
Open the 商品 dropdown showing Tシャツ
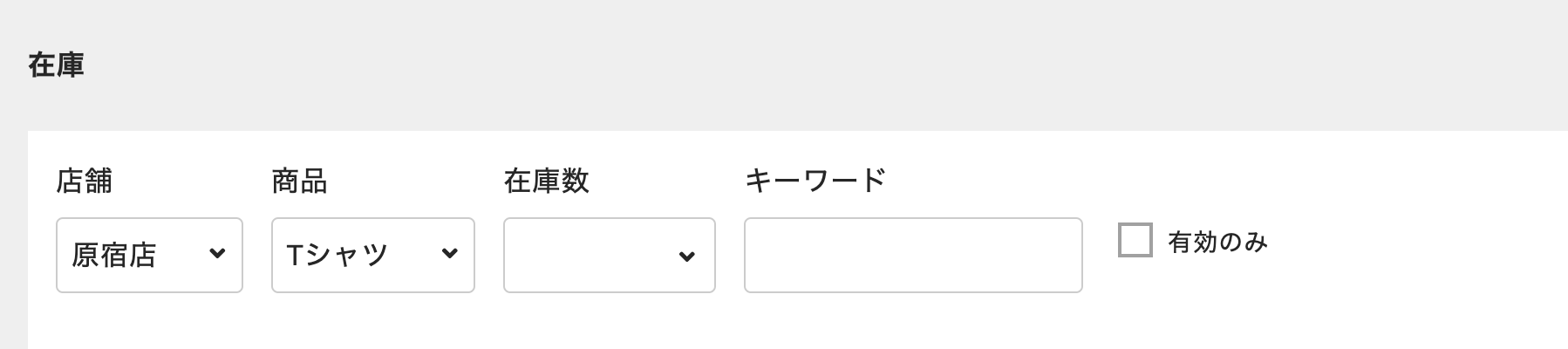pos(372,255)
